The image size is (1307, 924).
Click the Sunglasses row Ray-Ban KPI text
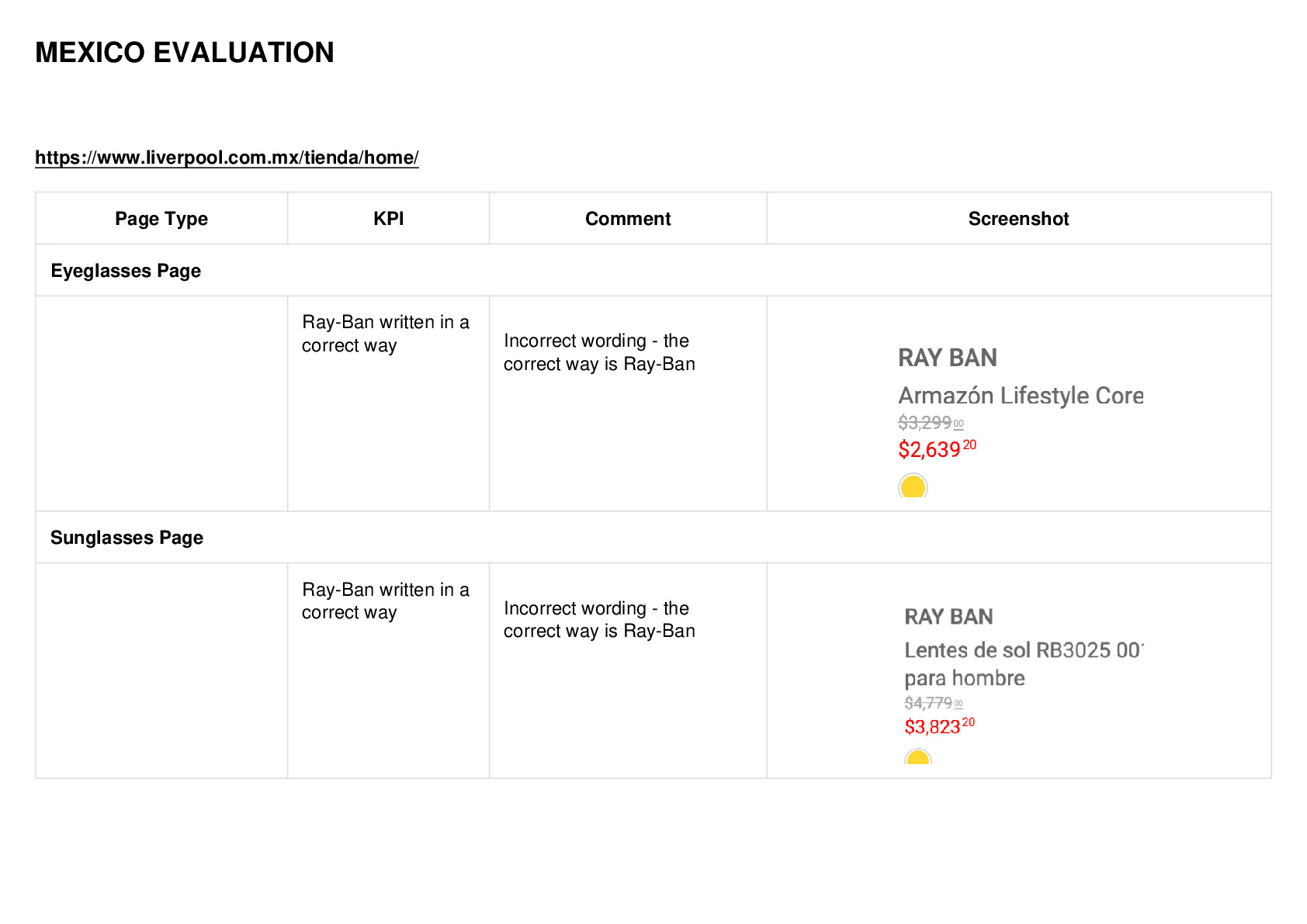[x=386, y=600]
